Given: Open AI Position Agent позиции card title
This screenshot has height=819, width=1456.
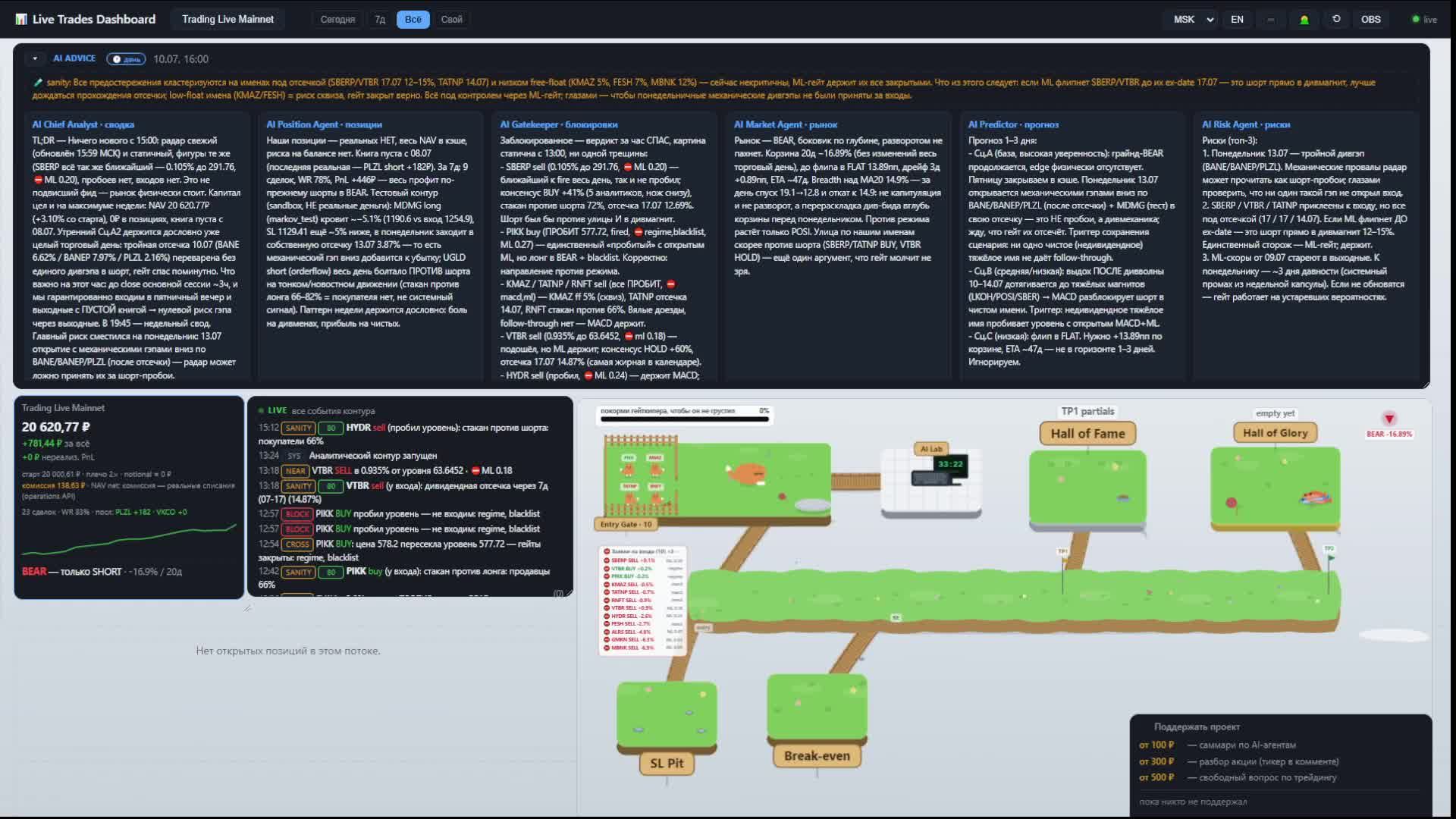Looking at the screenshot, I should [324, 124].
